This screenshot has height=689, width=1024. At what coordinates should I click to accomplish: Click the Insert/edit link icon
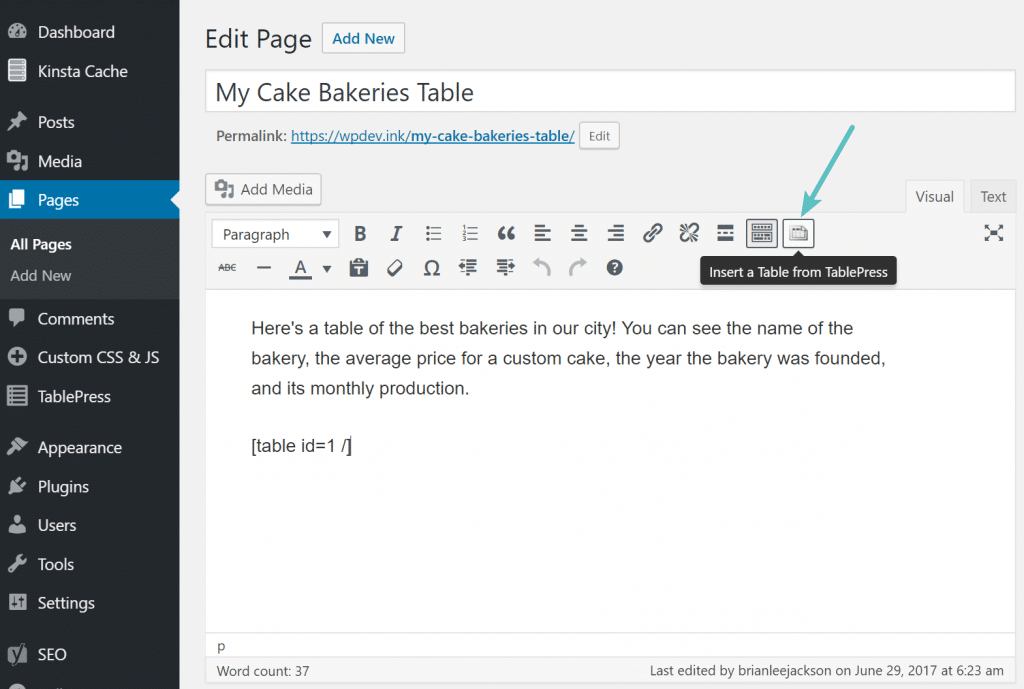652,234
